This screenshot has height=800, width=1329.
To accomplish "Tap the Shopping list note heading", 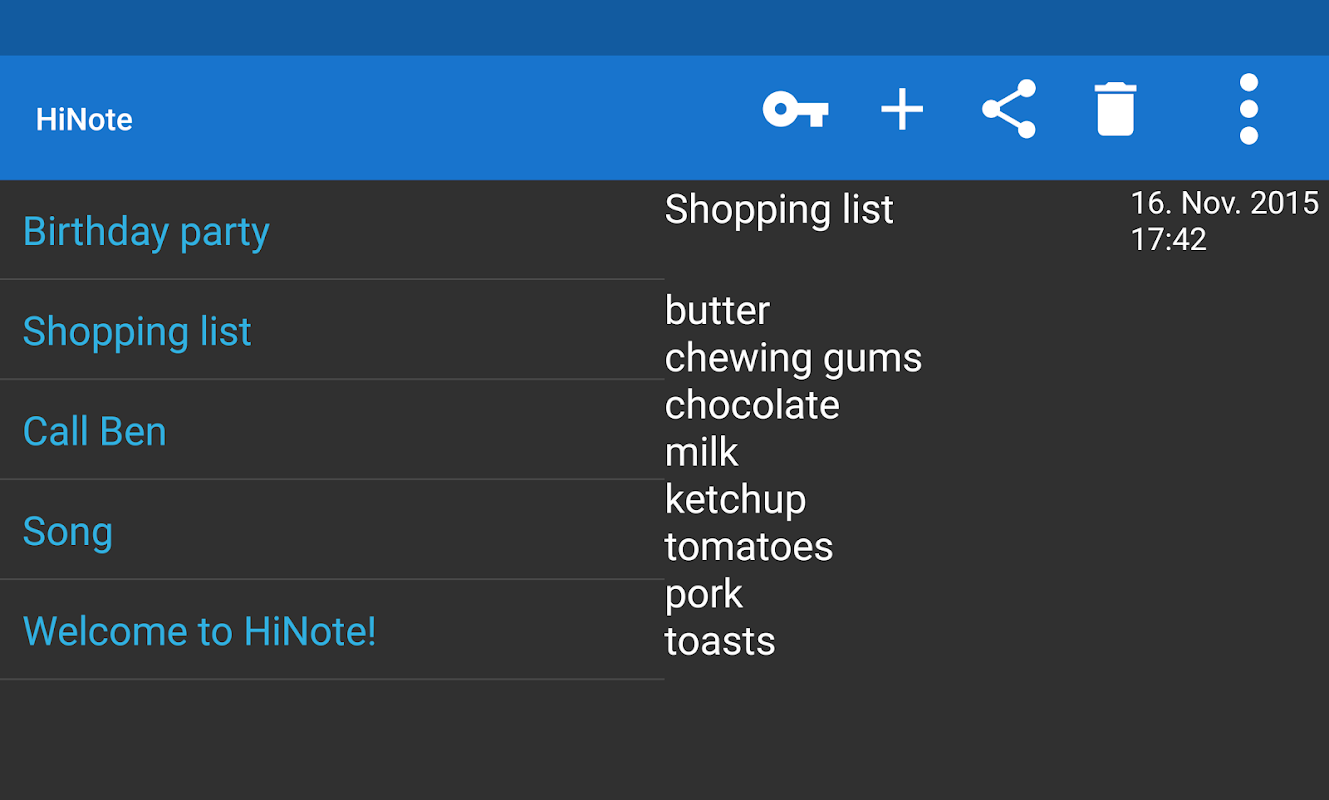I will click(x=779, y=210).
